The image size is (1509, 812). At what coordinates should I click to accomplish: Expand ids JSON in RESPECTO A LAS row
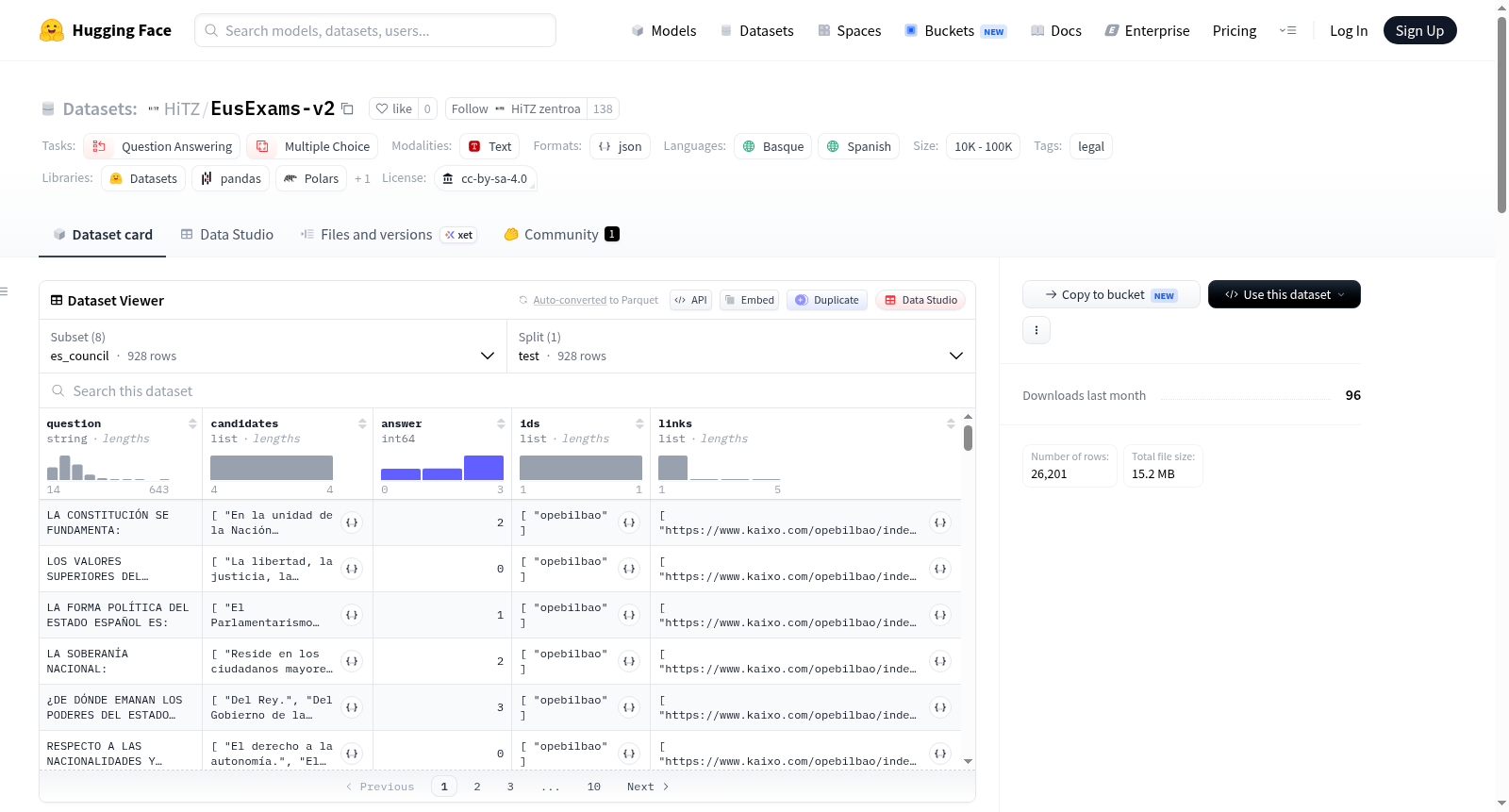(x=629, y=754)
